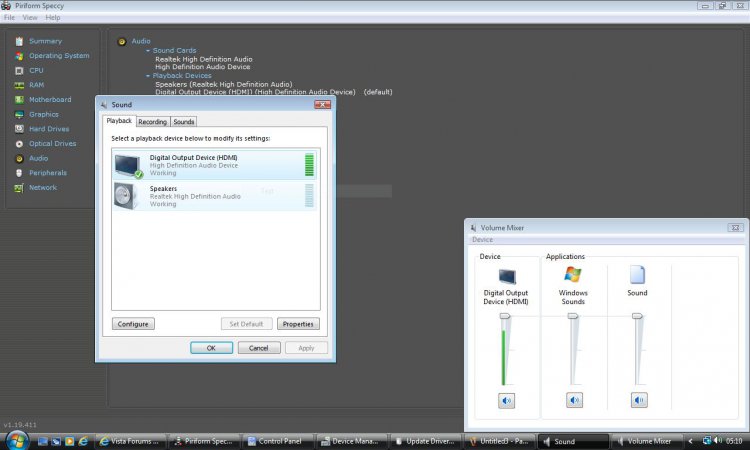Select Digital Output Device (HDMI) playback device
The image size is (750, 450).
[214, 165]
